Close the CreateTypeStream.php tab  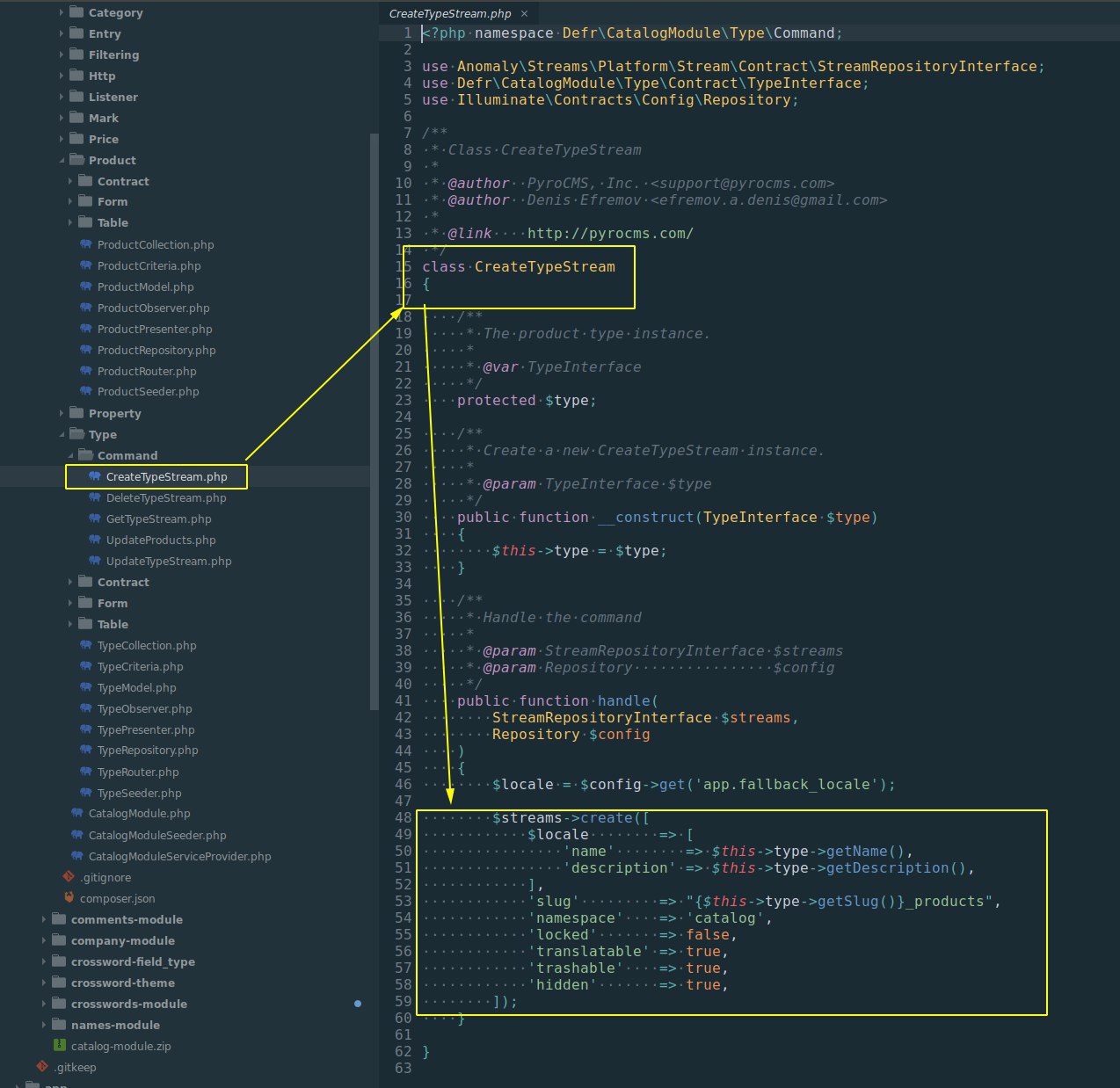click(x=525, y=13)
